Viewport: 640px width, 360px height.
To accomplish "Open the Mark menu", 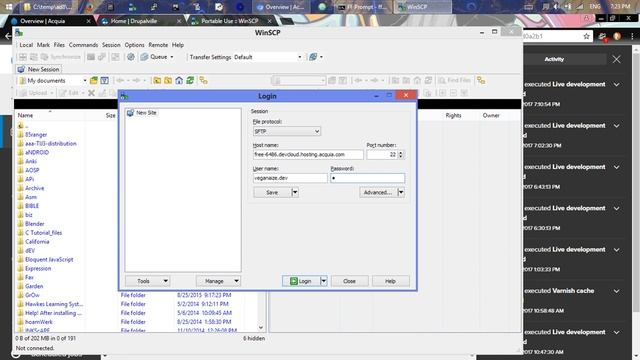I will tap(43, 45).
